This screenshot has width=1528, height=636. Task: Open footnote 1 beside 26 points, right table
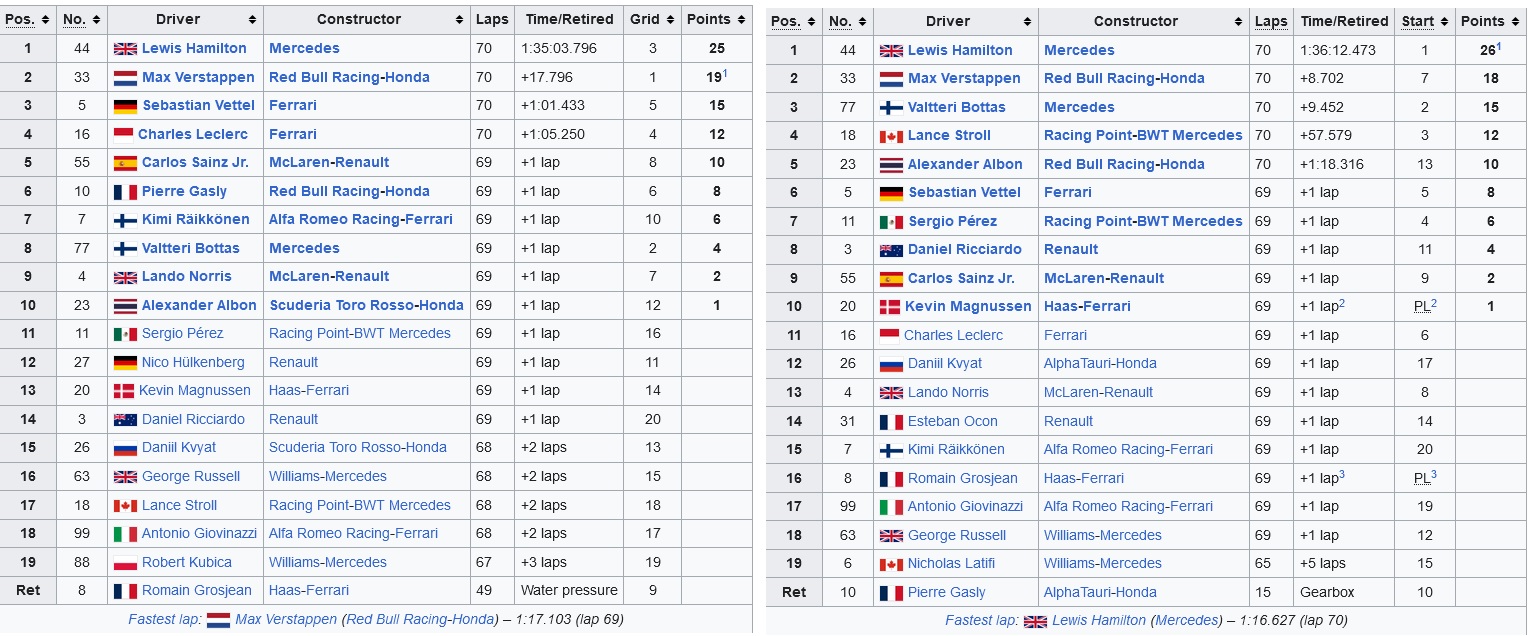tap(1499, 45)
